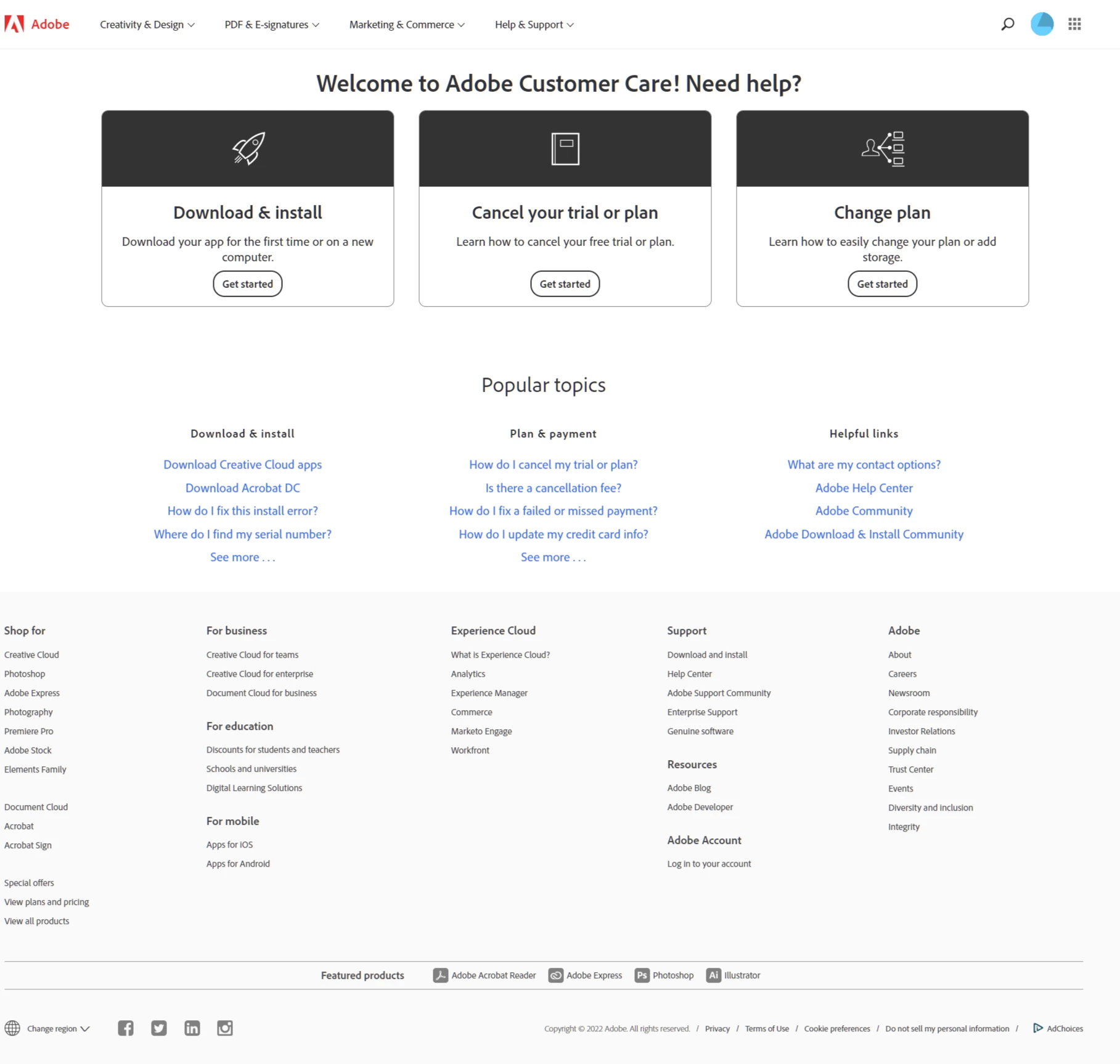The width and height of the screenshot is (1120, 1064).
Task: Click the Change plan diagram icon
Action: [x=883, y=149]
